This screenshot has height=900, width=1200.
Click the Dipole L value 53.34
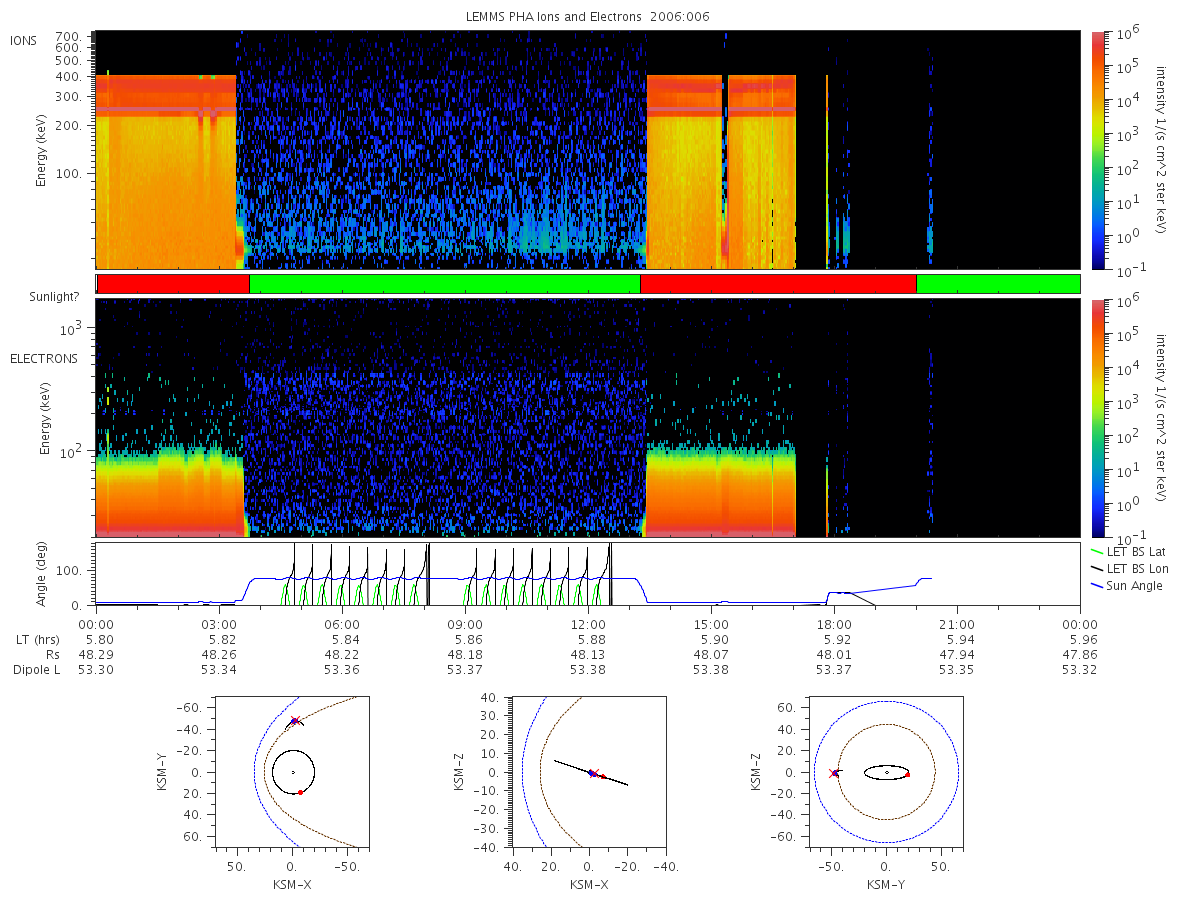coord(221,670)
